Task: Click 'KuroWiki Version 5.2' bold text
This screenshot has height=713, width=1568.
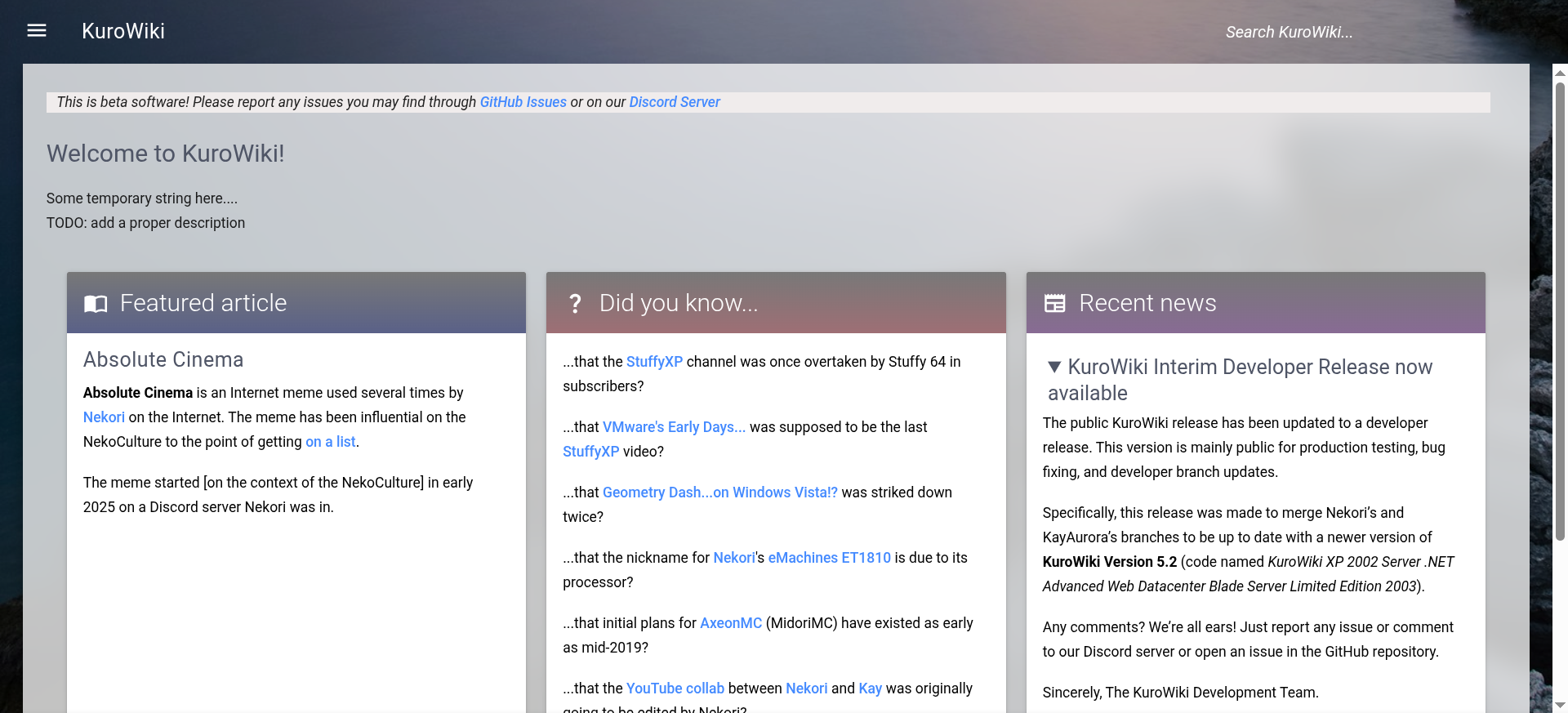Action: (x=1110, y=562)
